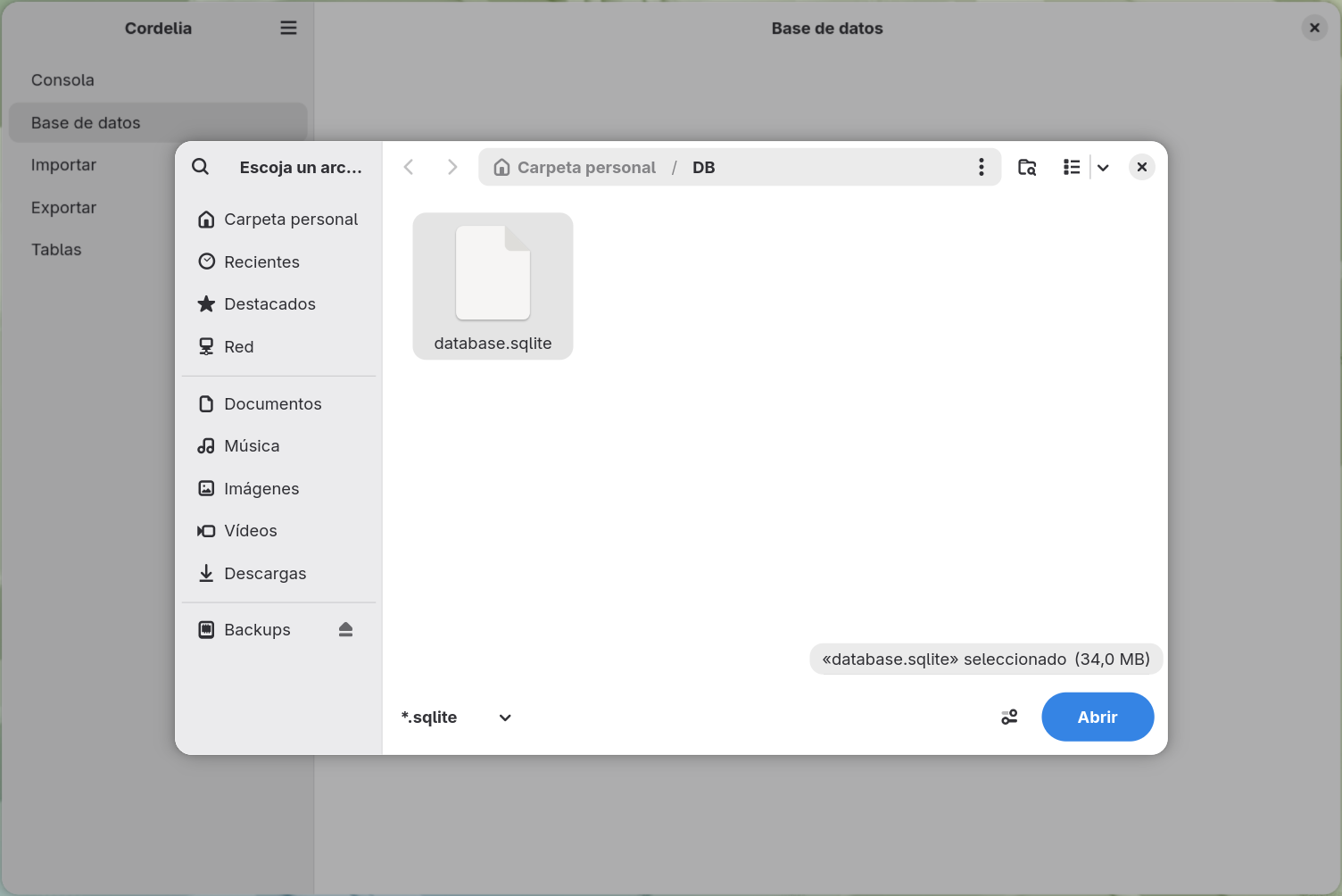Click the DB path segment

pos(704,167)
